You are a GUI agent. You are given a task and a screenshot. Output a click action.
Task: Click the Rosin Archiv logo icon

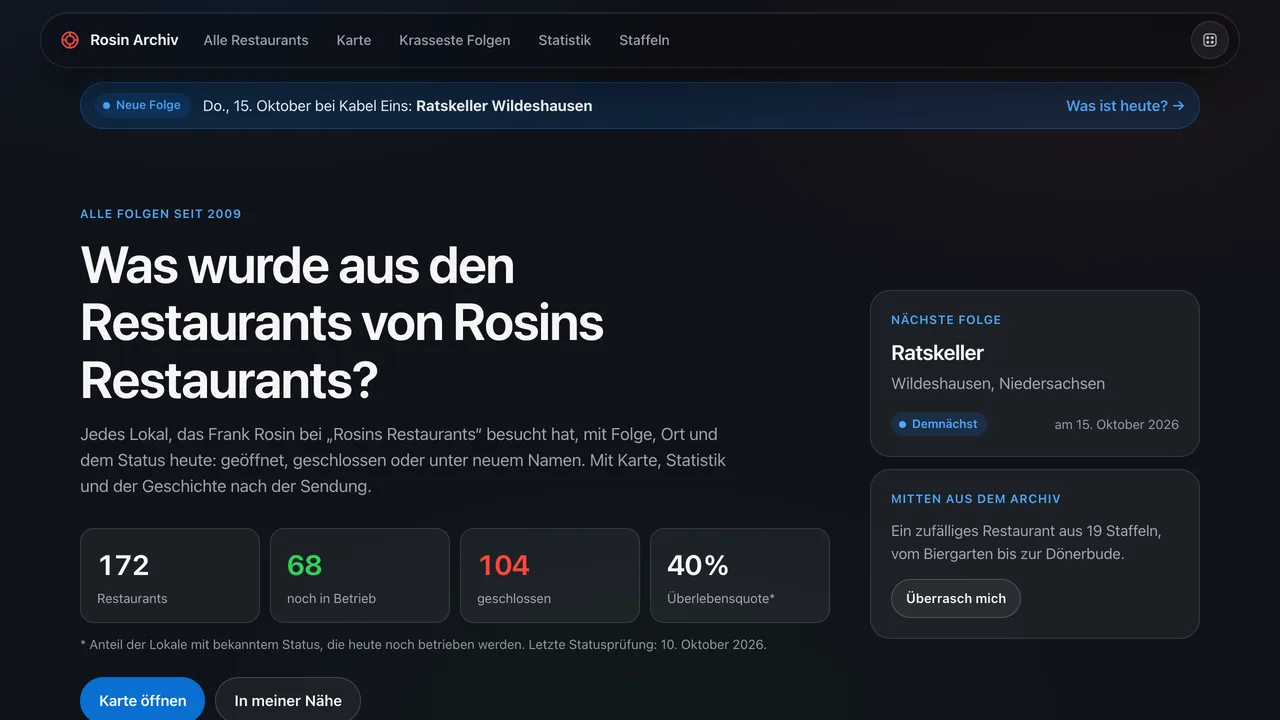point(70,40)
